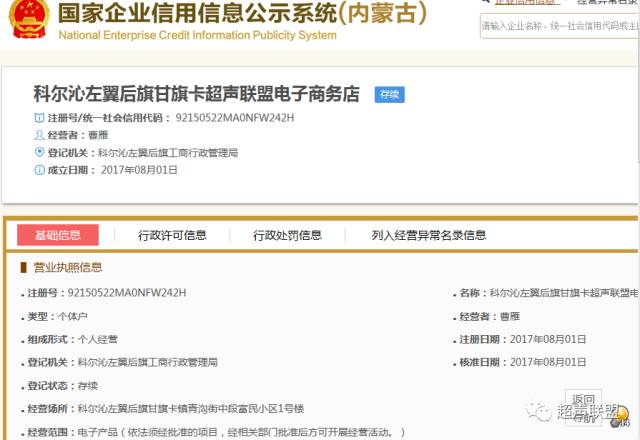Image resolution: width=640 pixels, height=440 pixels.
Task: Click the 经营者：曹雁 row in license section
Action: coord(489,316)
